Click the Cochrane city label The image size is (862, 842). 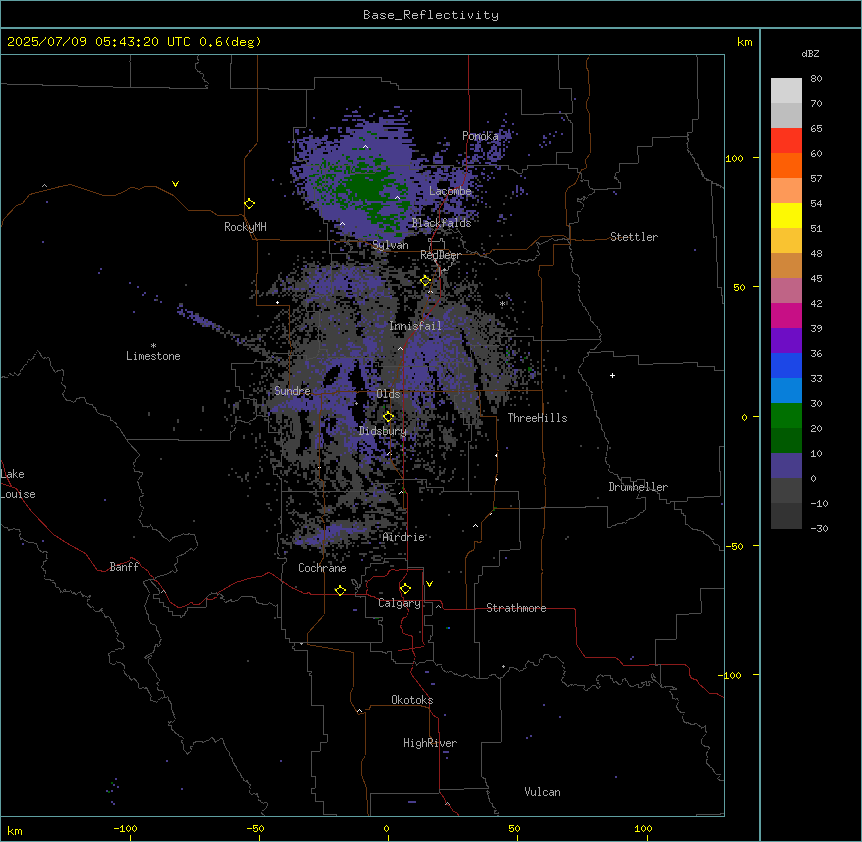(322, 568)
